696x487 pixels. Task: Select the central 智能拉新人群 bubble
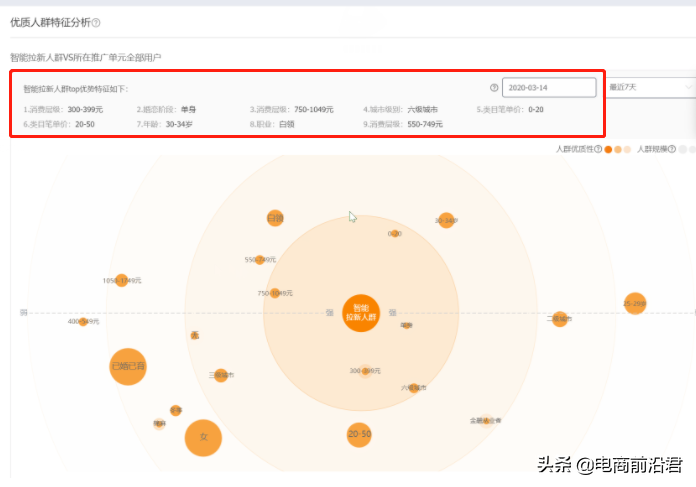[361, 313]
